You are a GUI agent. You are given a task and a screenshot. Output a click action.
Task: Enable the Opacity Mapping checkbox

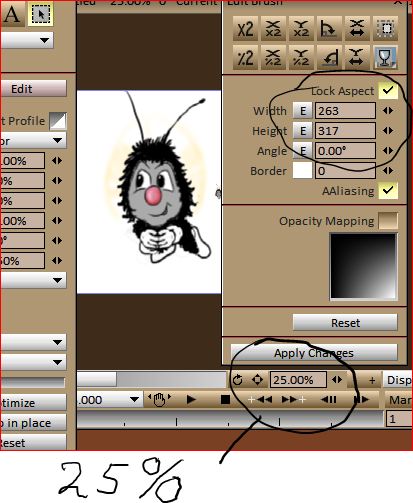click(x=388, y=221)
